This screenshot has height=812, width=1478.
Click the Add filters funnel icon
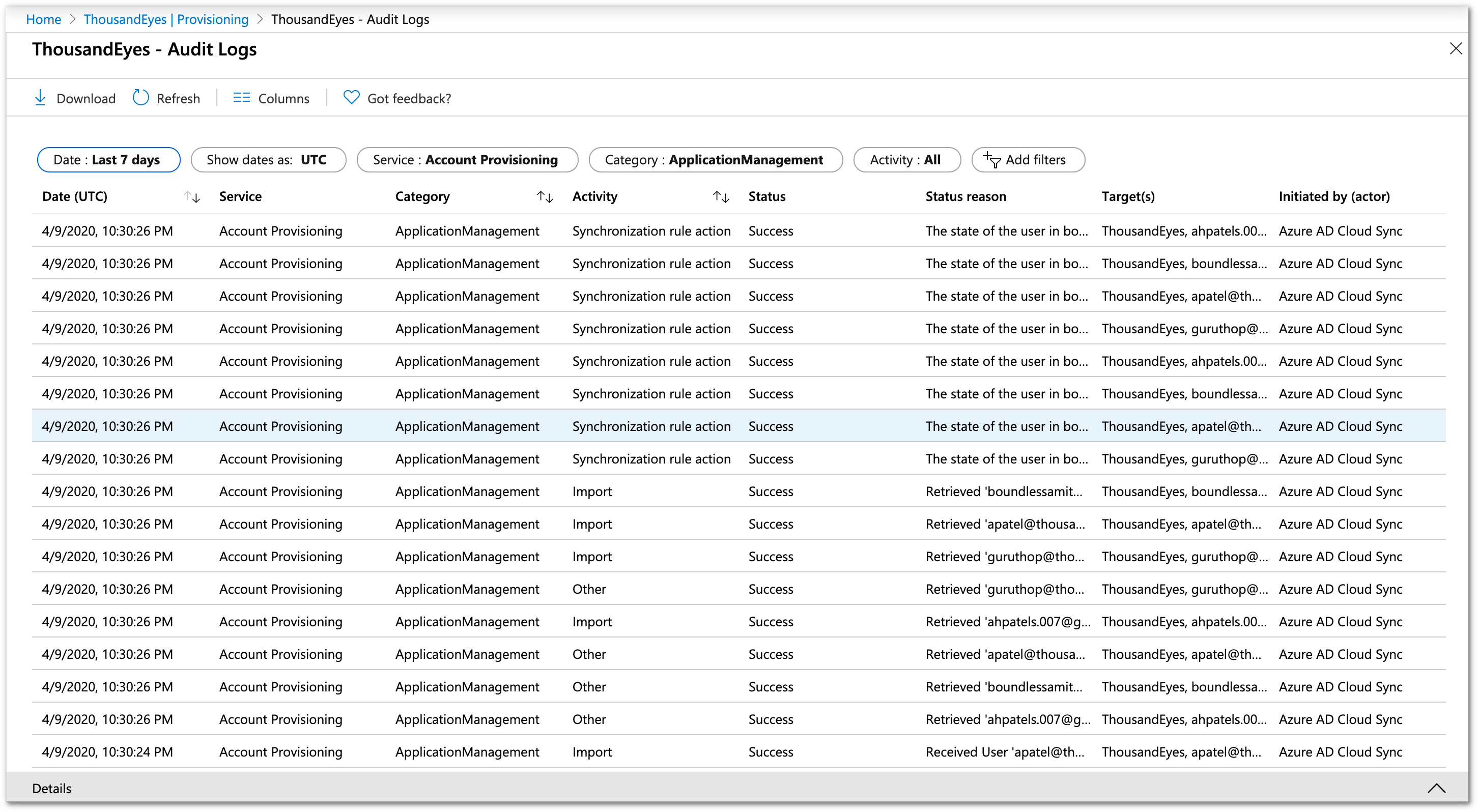click(991, 159)
